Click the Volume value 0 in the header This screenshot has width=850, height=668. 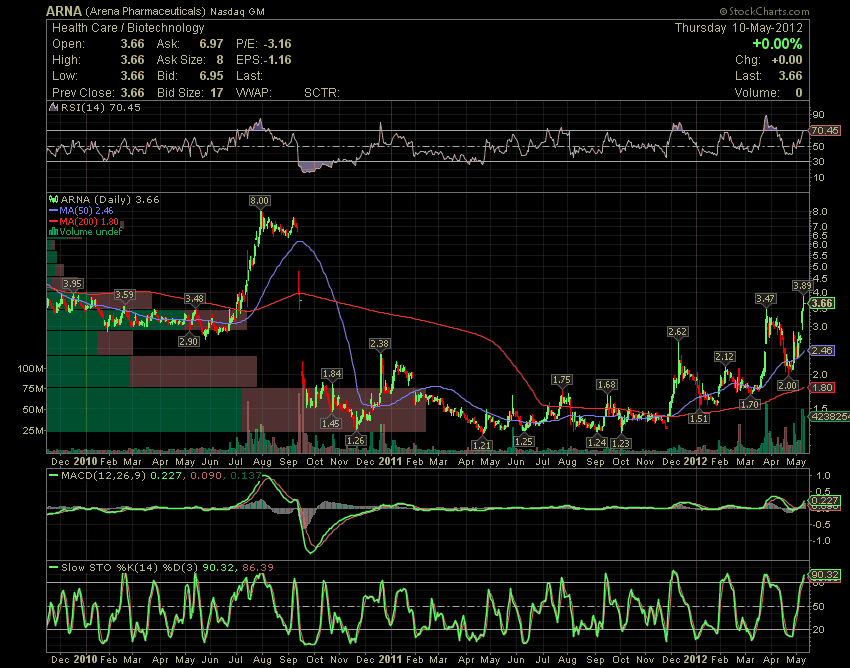(799, 93)
